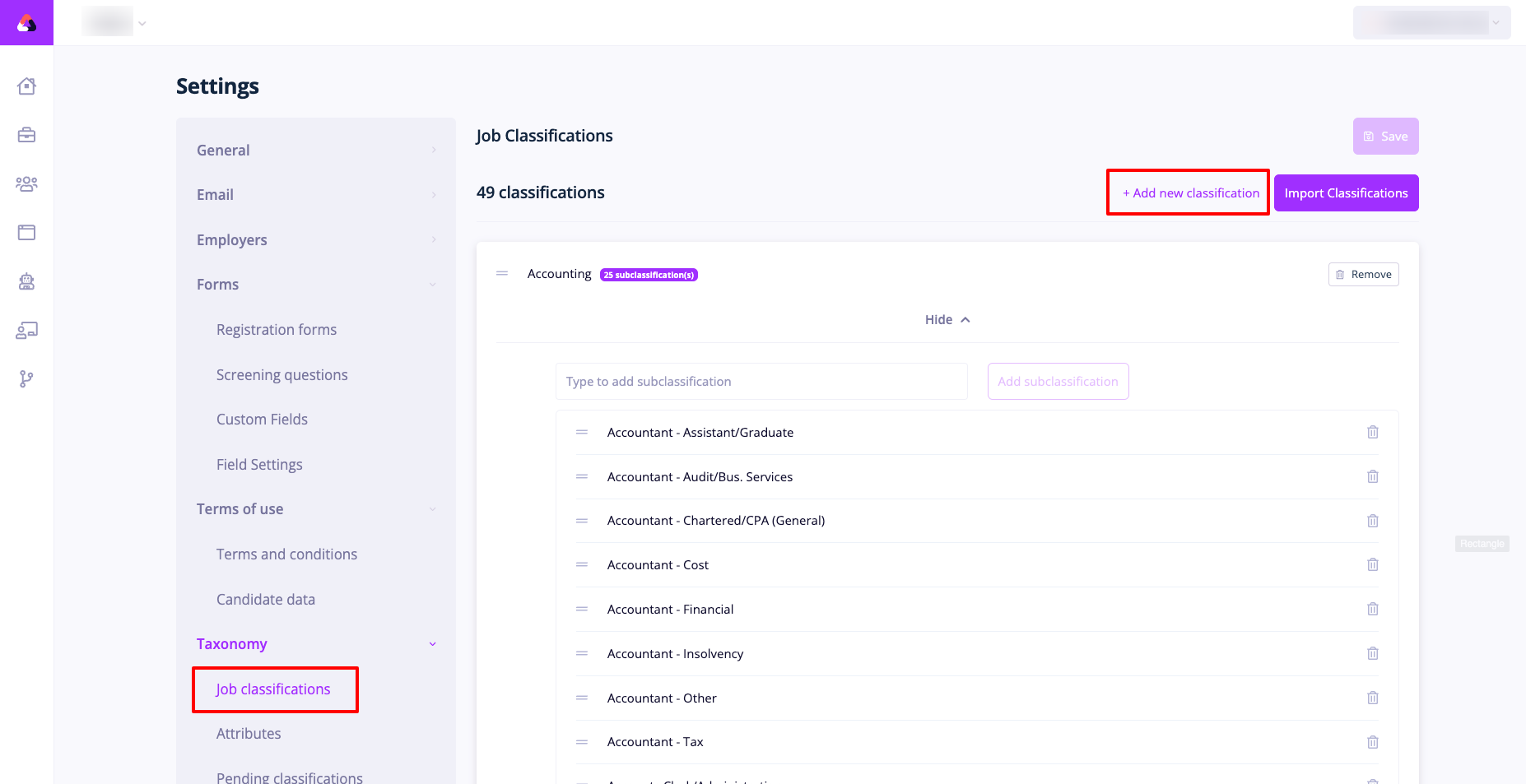Screen dimensions: 1526x784
Task: Open the account dropdown at top right
Action: point(1431,22)
